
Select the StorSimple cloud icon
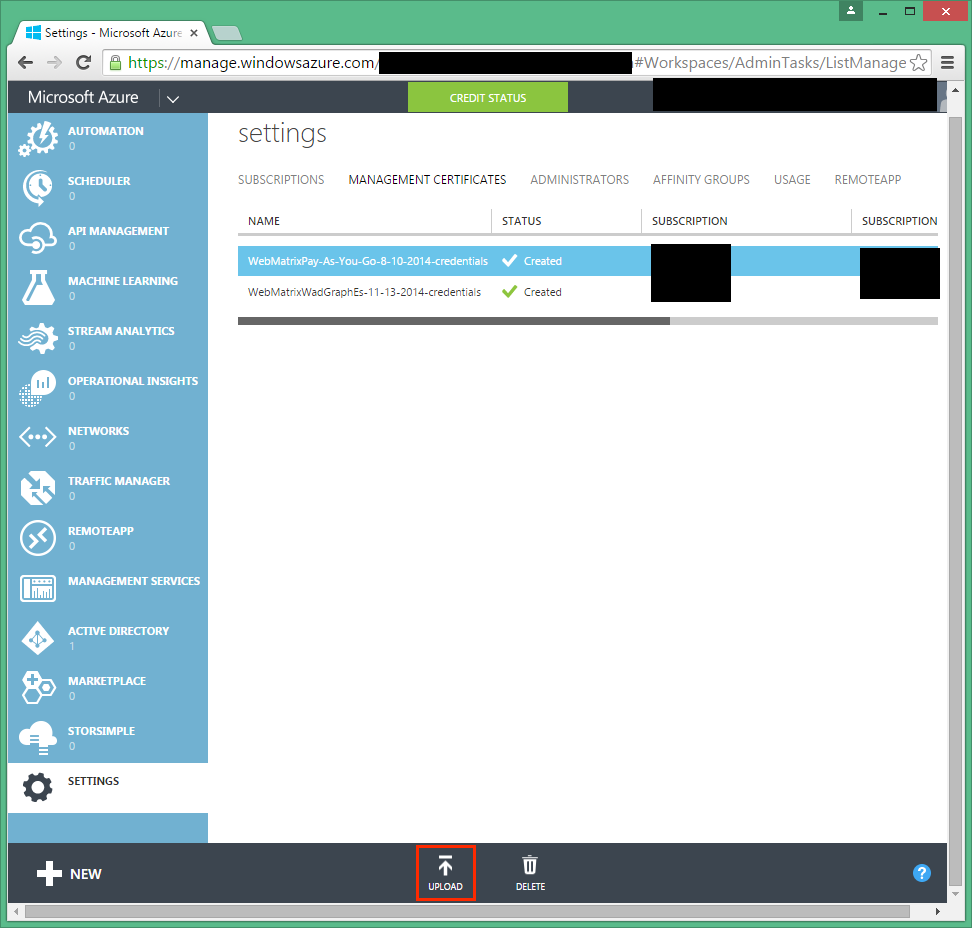click(38, 737)
